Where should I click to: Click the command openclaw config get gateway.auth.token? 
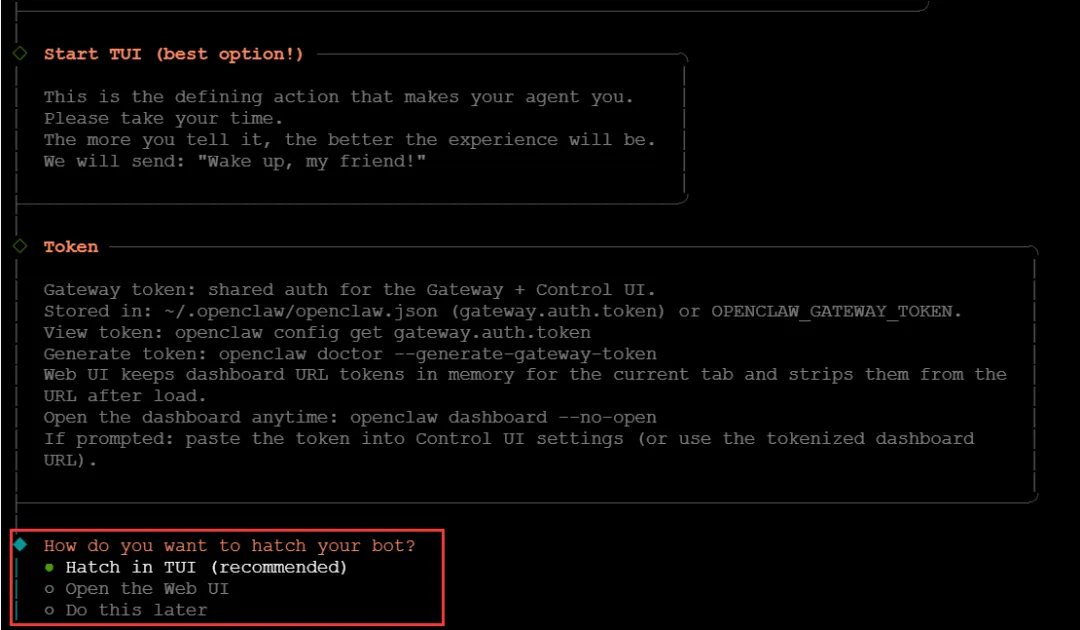[x=382, y=333]
